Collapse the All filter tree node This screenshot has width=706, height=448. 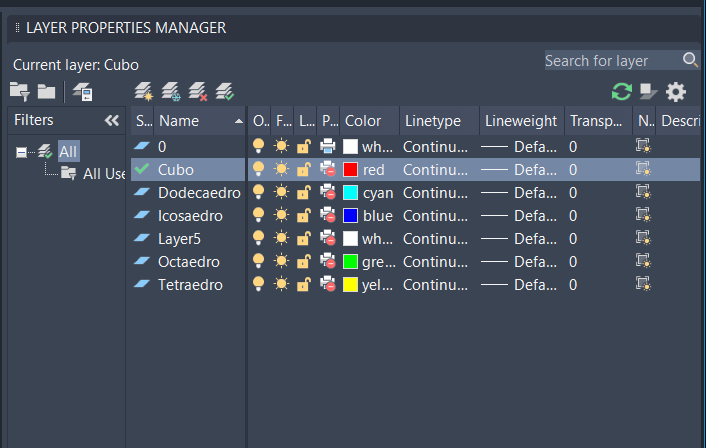point(22,151)
